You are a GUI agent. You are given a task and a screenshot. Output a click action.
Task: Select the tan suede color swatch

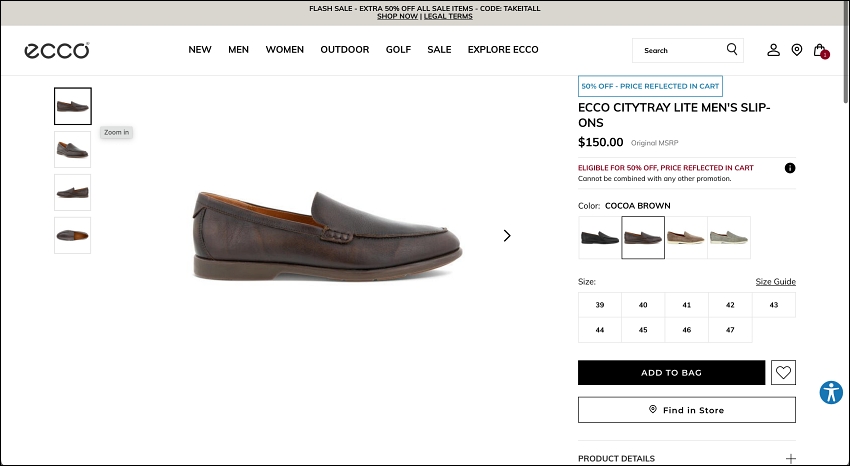pos(686,237)
